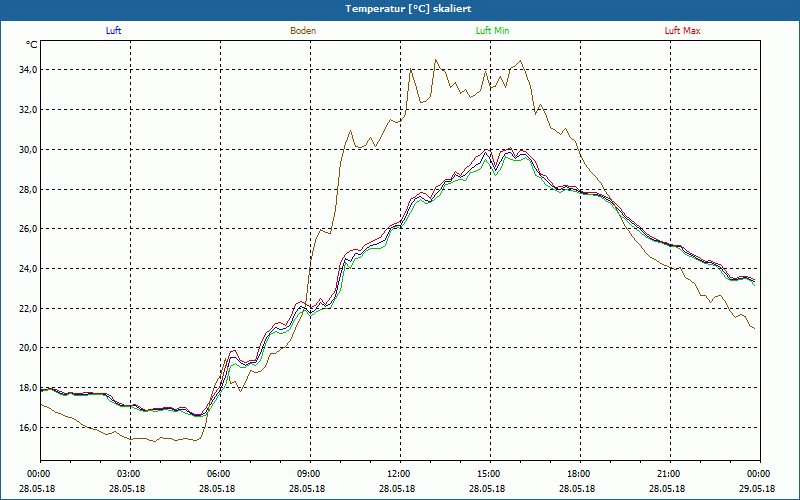Click the 06:00 time axis label
Screen dimensions: 800x500
219,474
